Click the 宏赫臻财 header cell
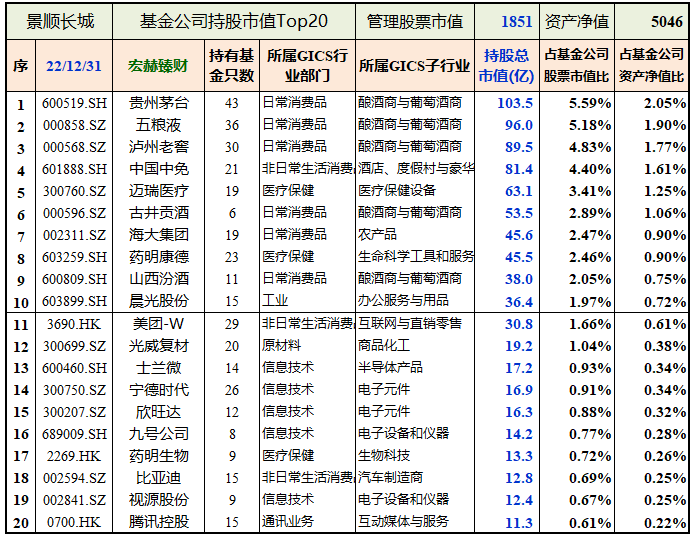 coord(158,66)
